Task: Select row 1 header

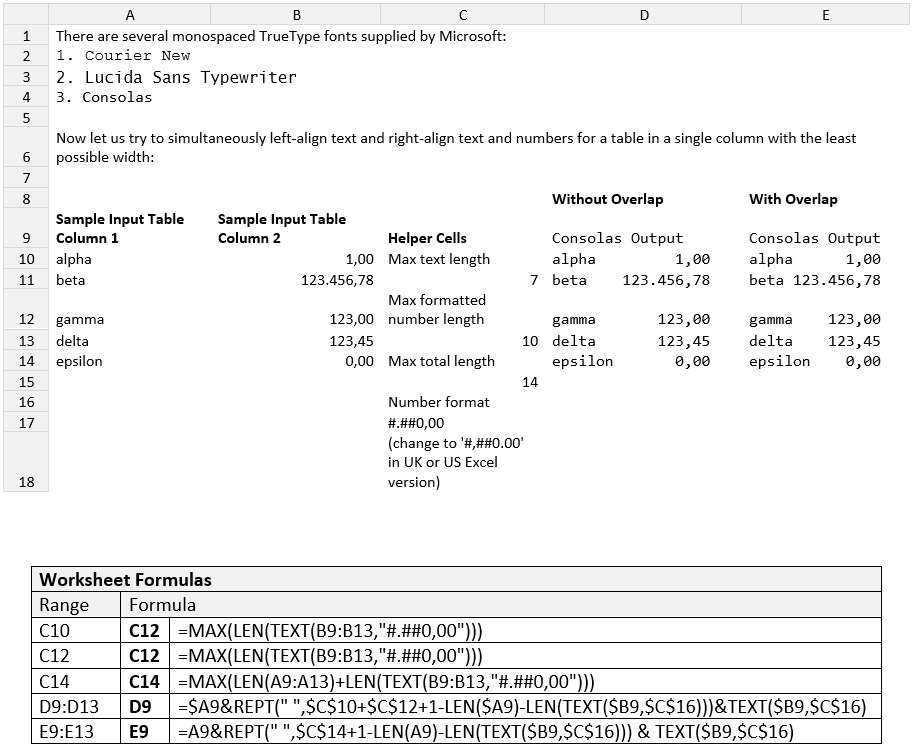Action: pos(26,36)
